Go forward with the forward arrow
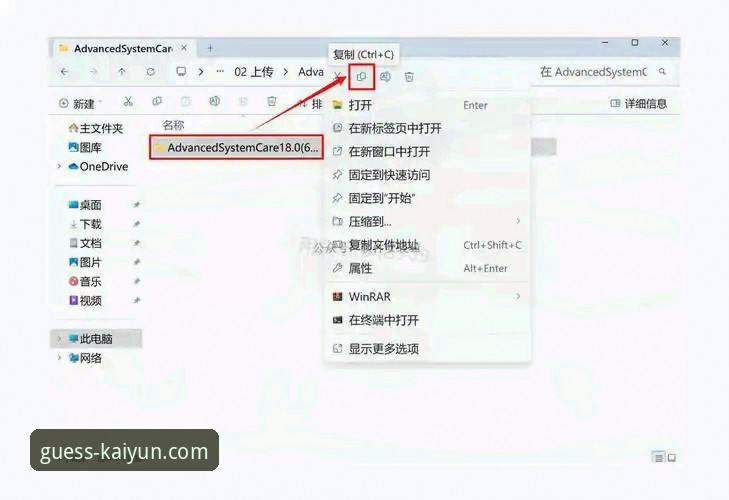This screenshot has width=729, height=500. point(94,72)
